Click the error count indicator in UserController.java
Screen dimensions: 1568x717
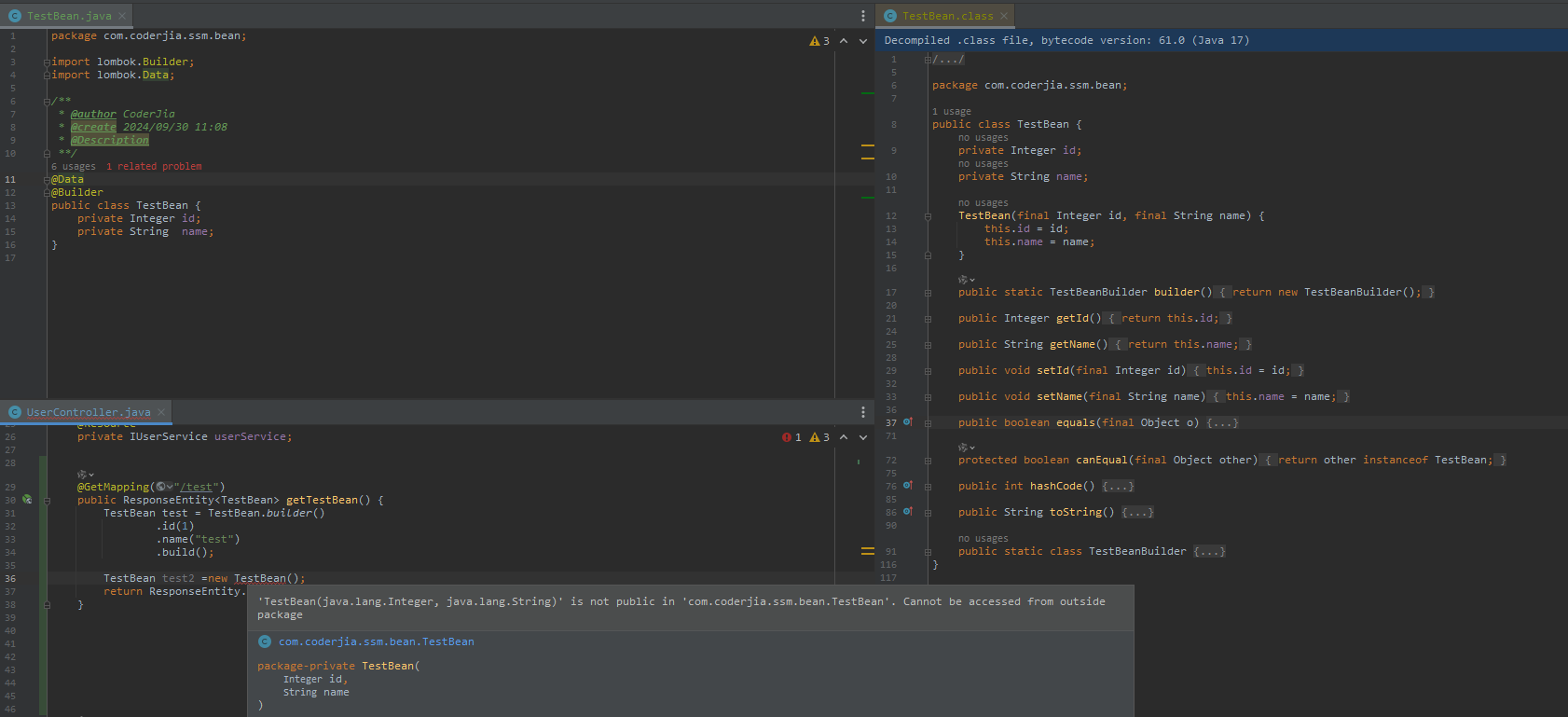coord(792,437)
